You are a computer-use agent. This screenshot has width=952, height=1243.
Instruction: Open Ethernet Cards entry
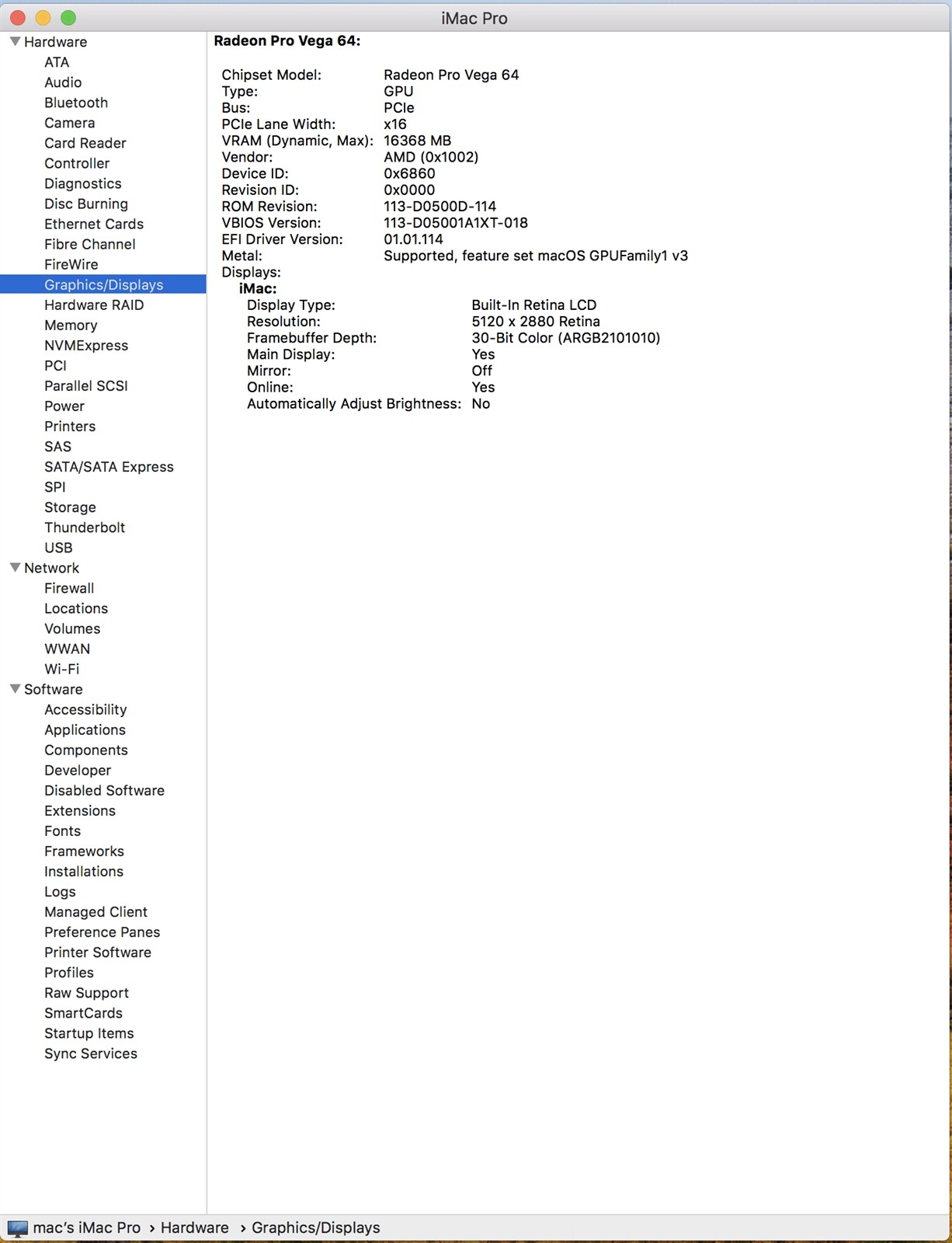point(94,224)
